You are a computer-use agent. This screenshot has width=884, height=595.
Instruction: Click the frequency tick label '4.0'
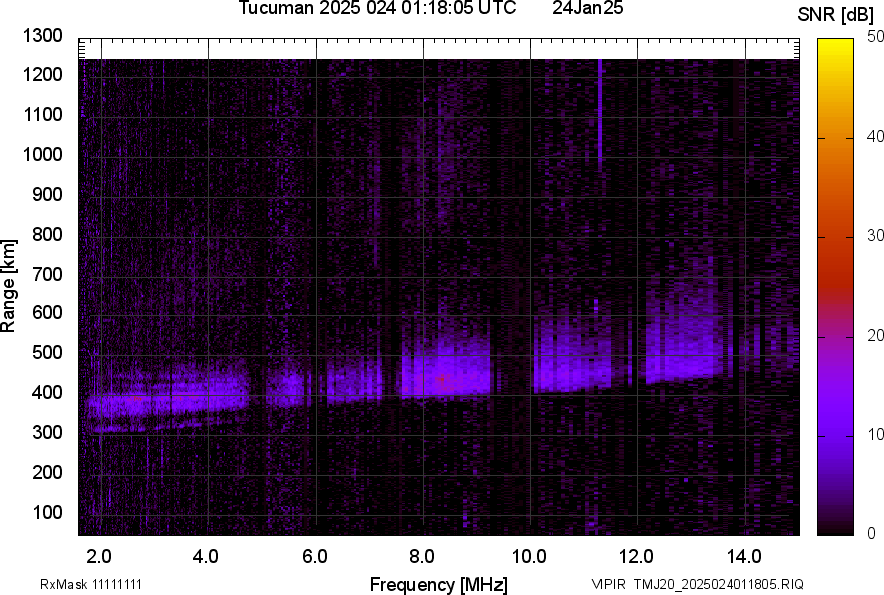coord(206,557)
